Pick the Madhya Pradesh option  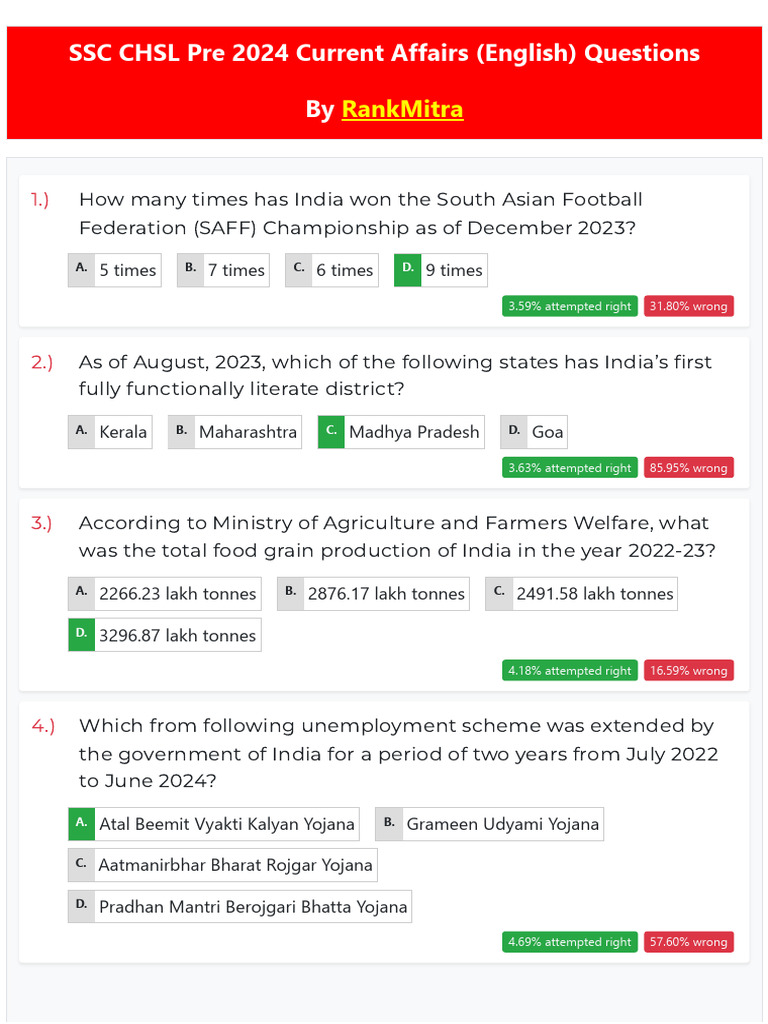click(401, 432)
